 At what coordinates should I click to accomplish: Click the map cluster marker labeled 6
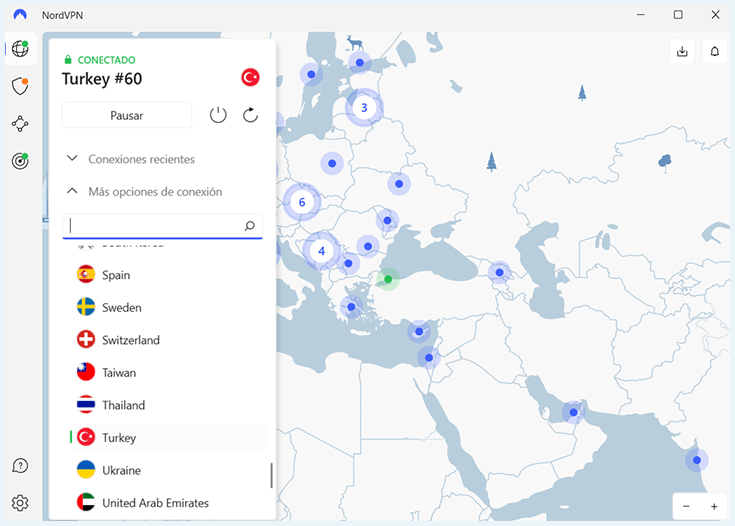tap(302, 202)
